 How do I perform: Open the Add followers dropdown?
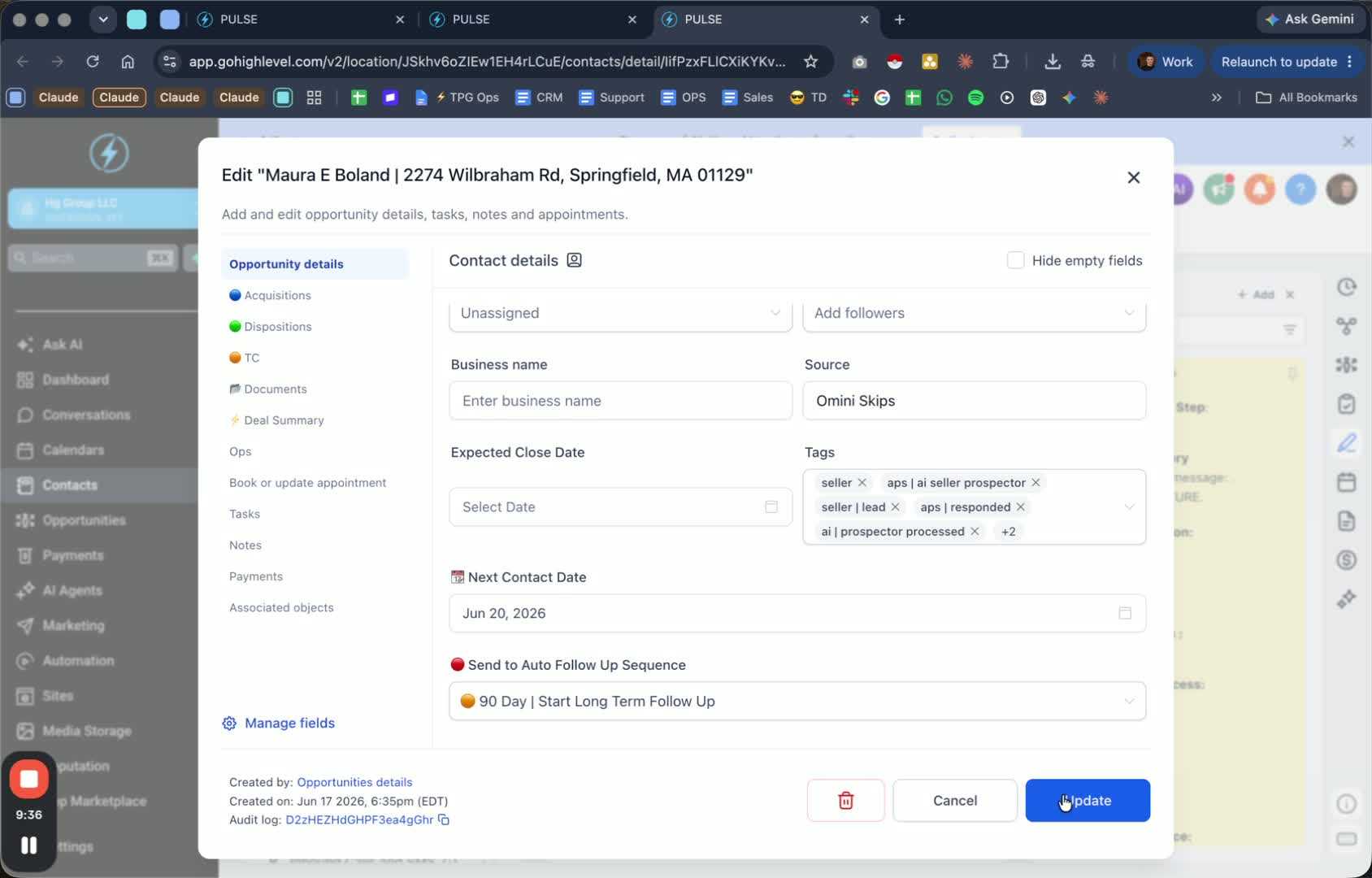point(974,313)
